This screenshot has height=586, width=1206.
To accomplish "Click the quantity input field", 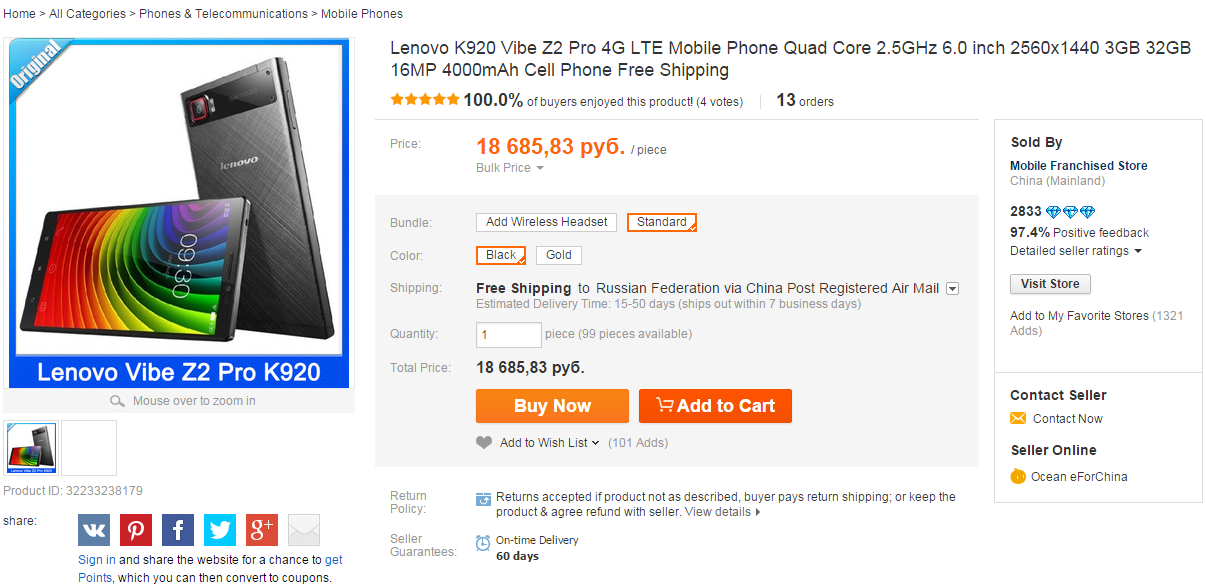I will coord(509,334).
